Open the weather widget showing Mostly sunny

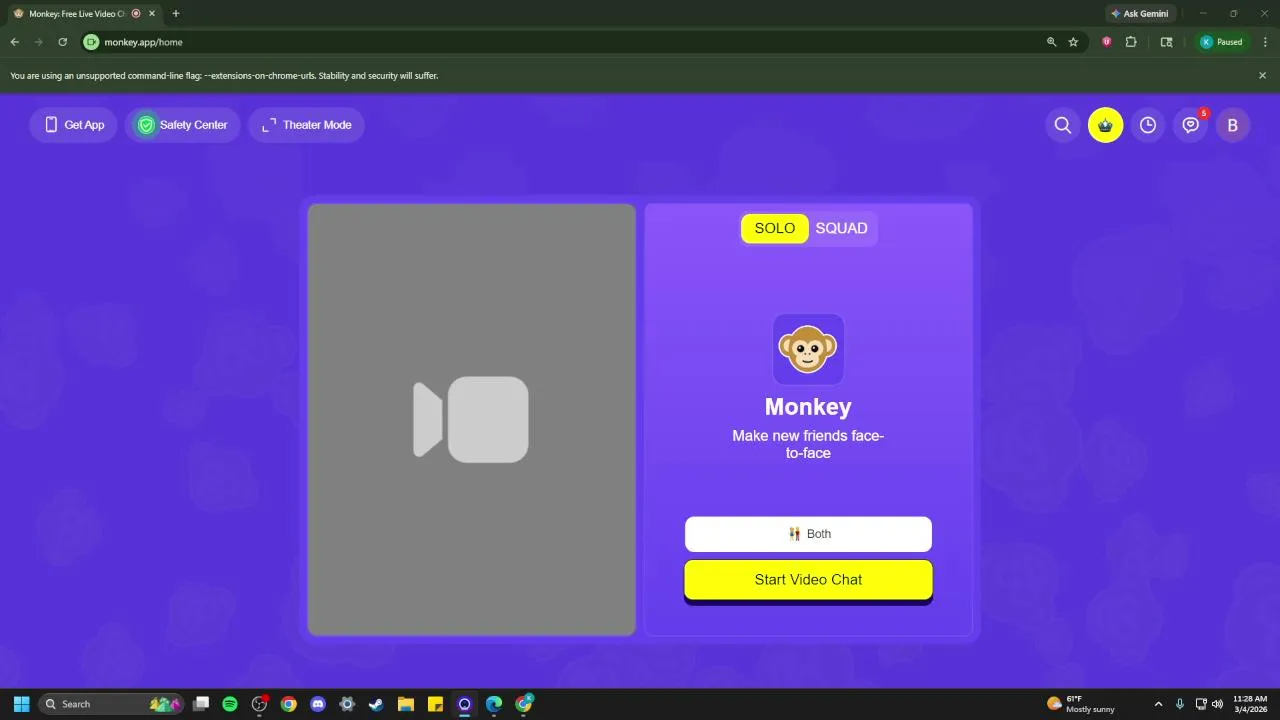click(x=1081, y=704)
